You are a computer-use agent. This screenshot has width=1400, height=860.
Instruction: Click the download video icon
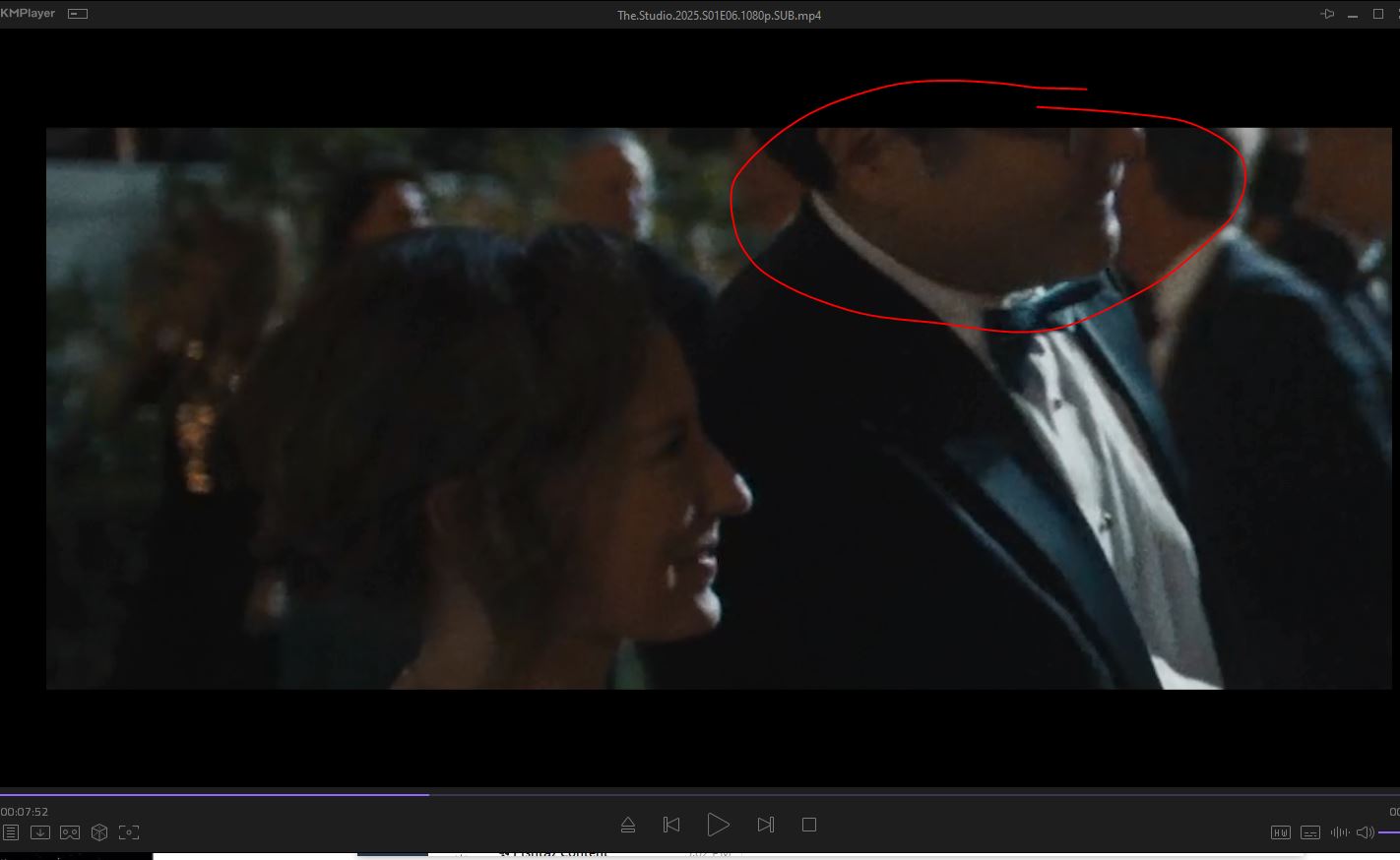(x=40, y=832)
